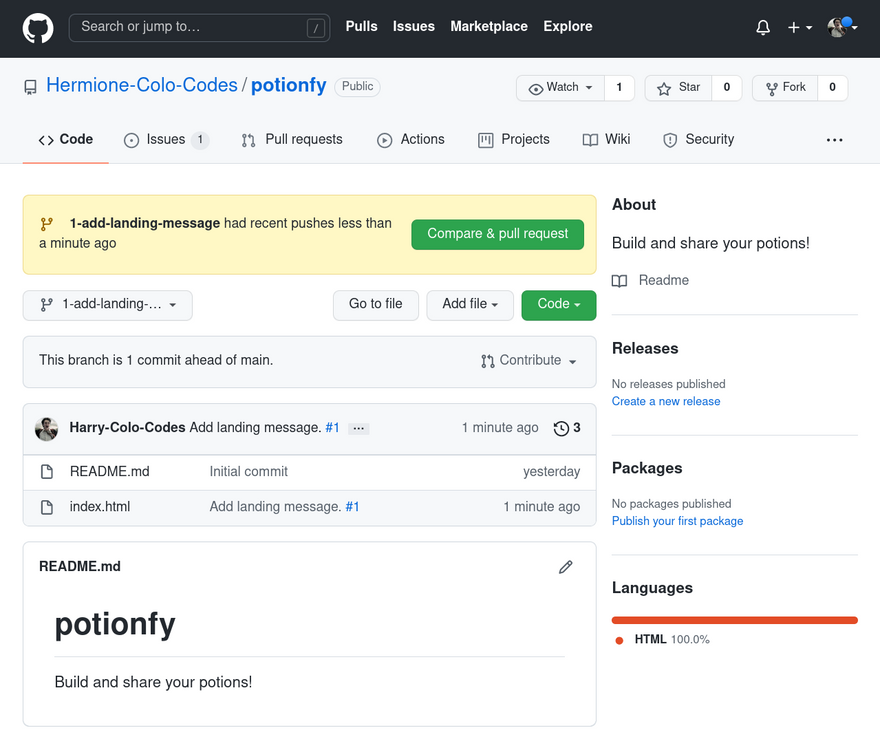Toggle Watch on this repository
Image resolution: width=880 pixels, height=739 pixels.
561,88
